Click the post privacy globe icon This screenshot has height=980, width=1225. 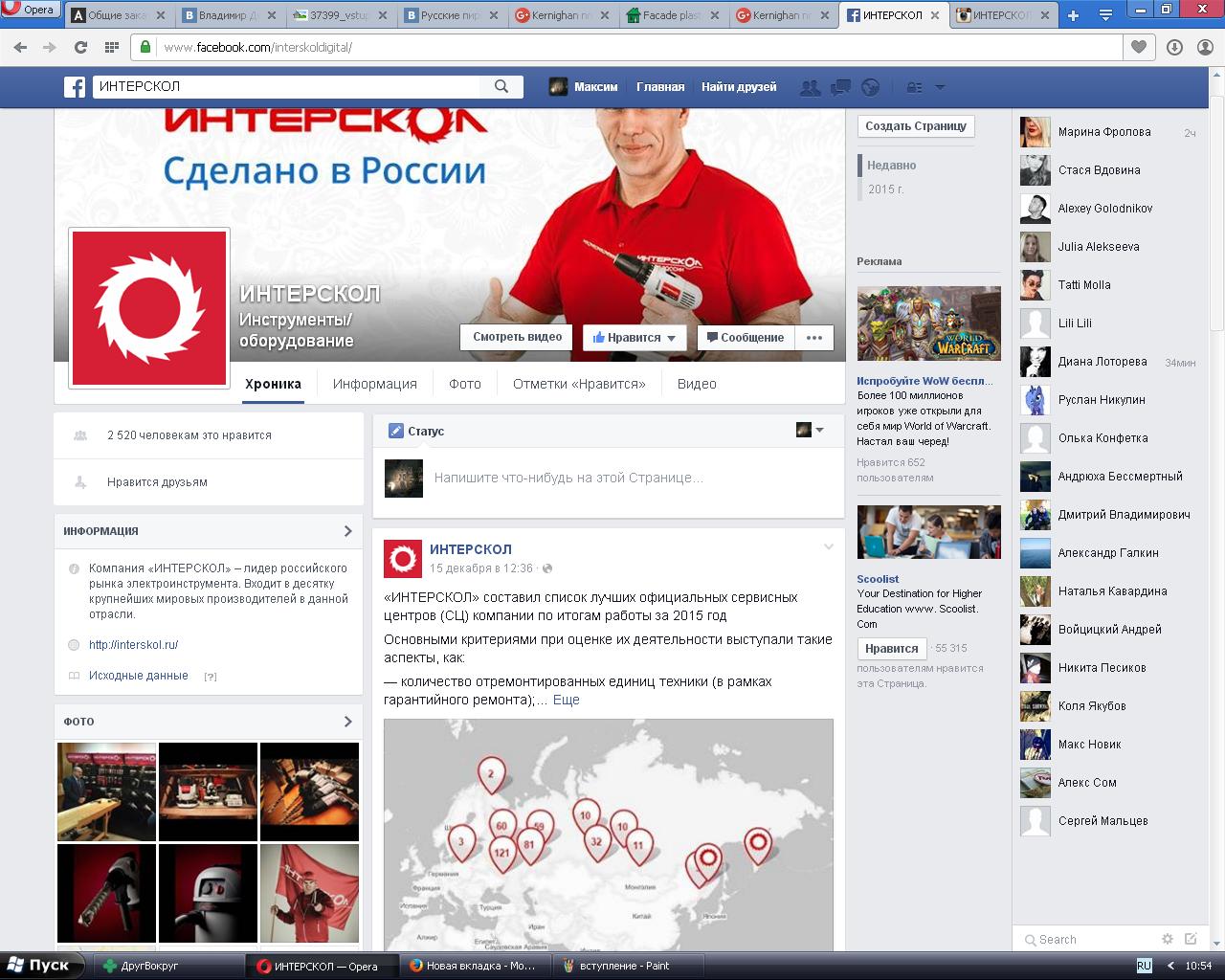coord(547,568)
